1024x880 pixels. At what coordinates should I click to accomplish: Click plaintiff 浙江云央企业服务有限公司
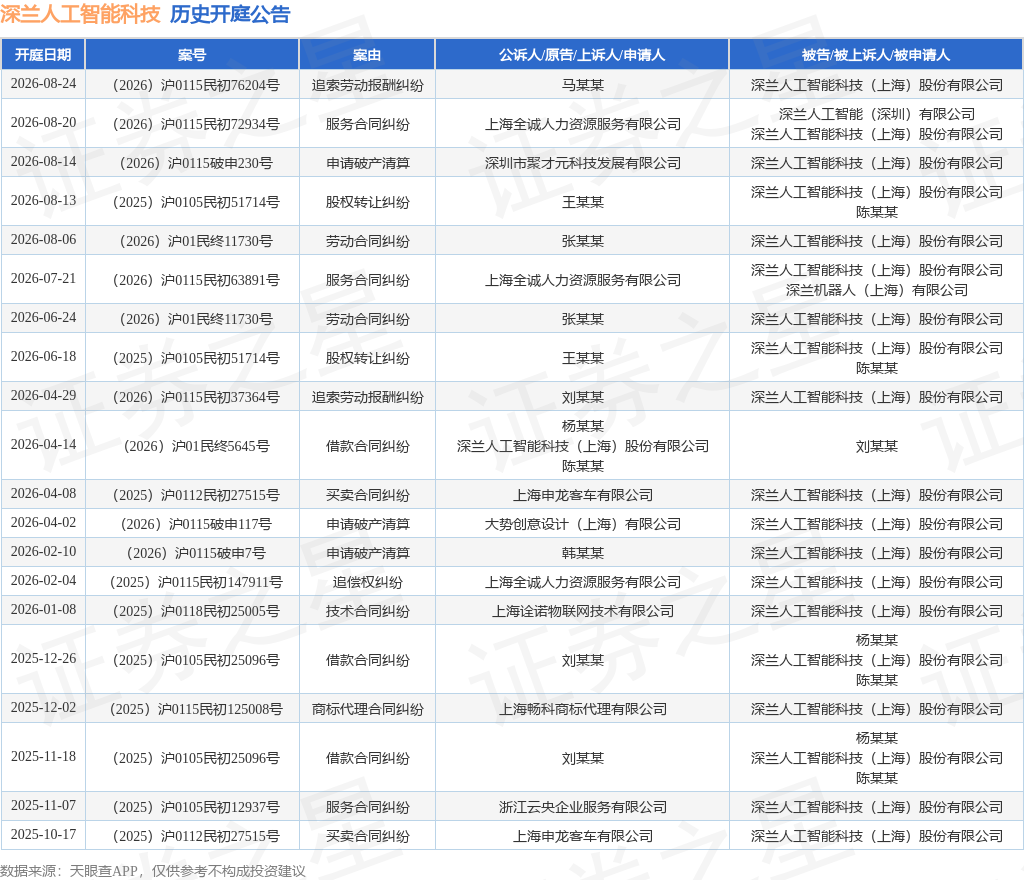point(583,807)
